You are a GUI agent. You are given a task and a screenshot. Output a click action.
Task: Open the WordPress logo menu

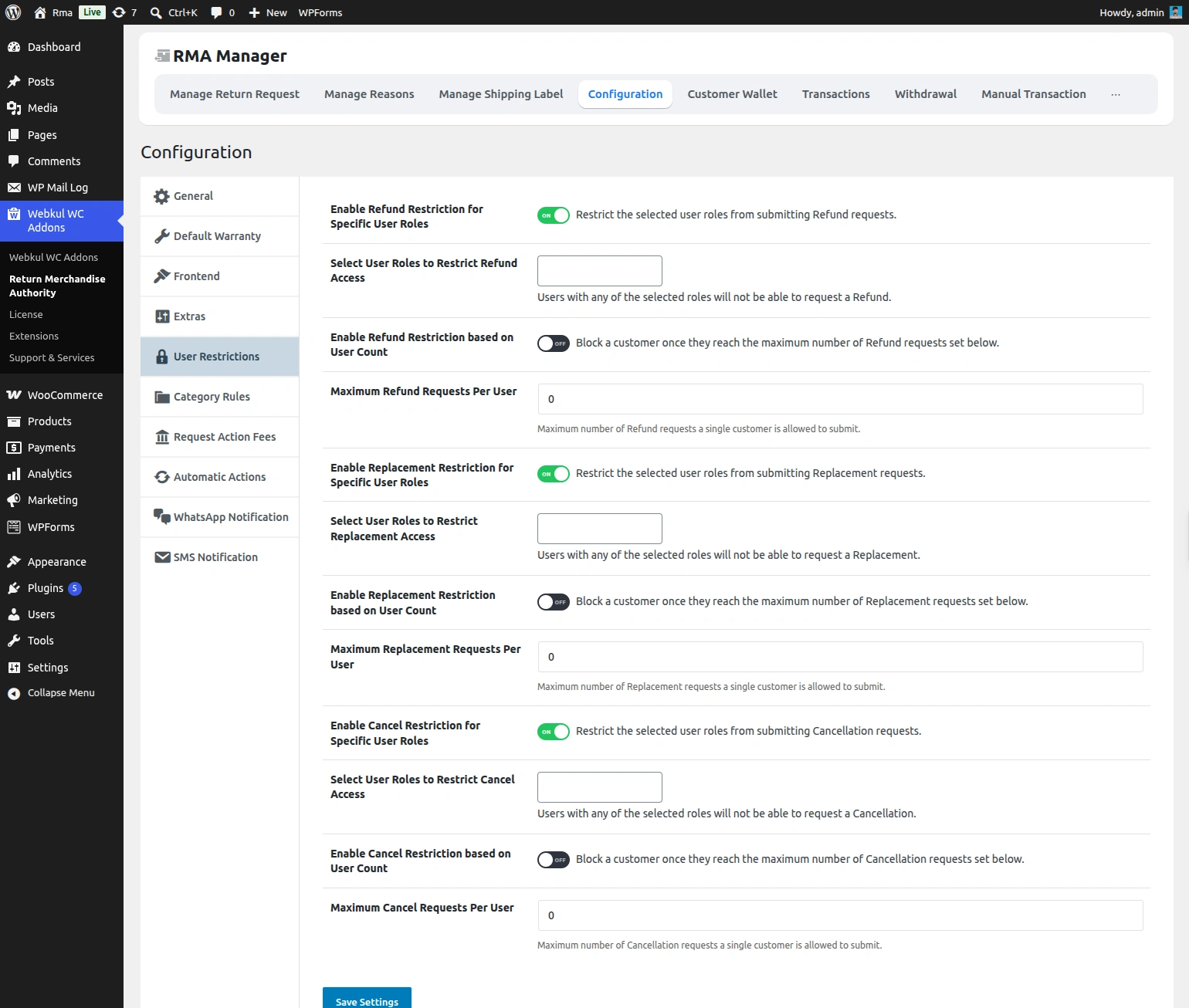[13, 12]
